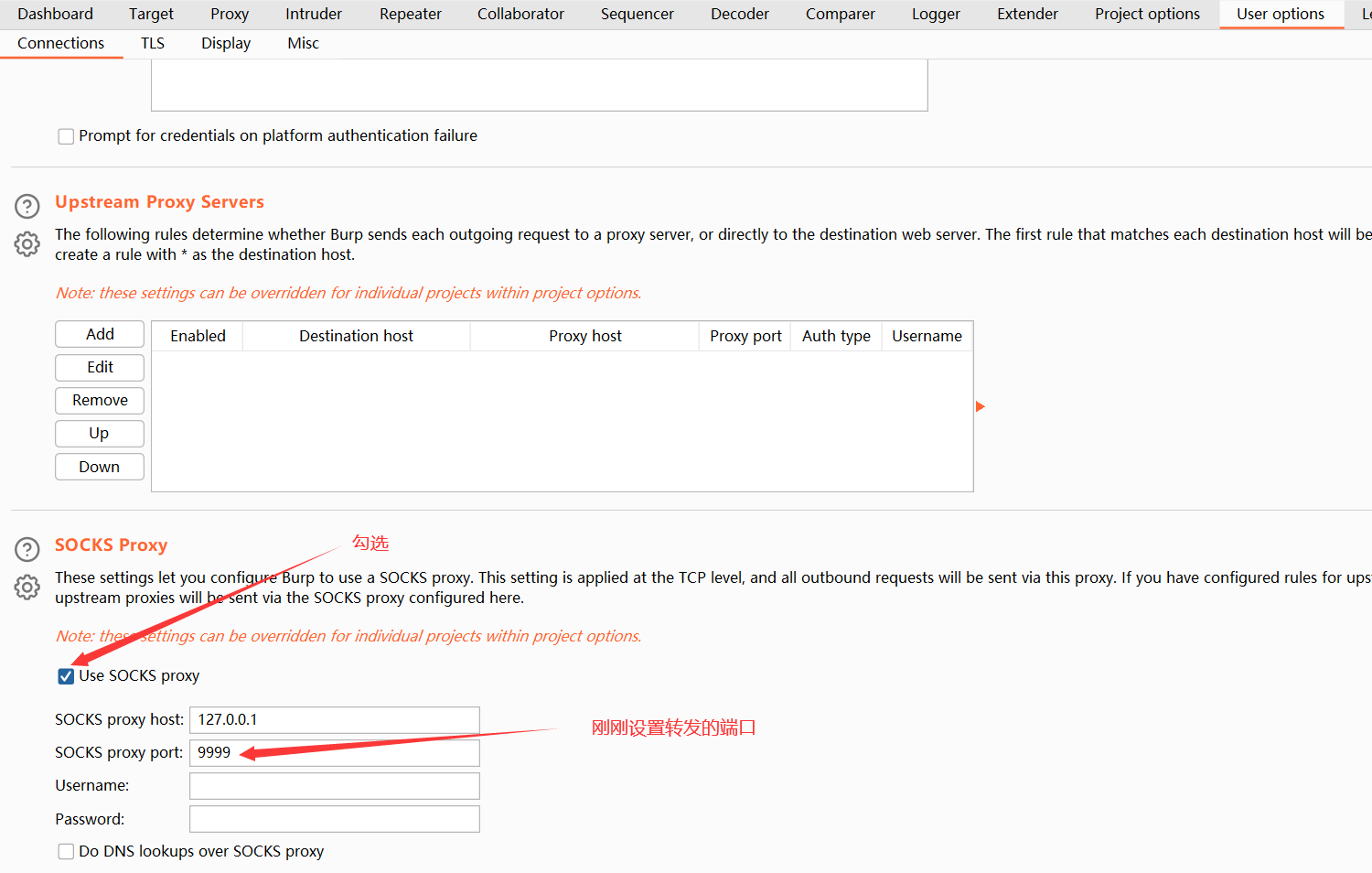Click the Upstream Proxy Servers heading
Image resolution: width=1372 pixels, height=873 pixels.
coord(159,202)
